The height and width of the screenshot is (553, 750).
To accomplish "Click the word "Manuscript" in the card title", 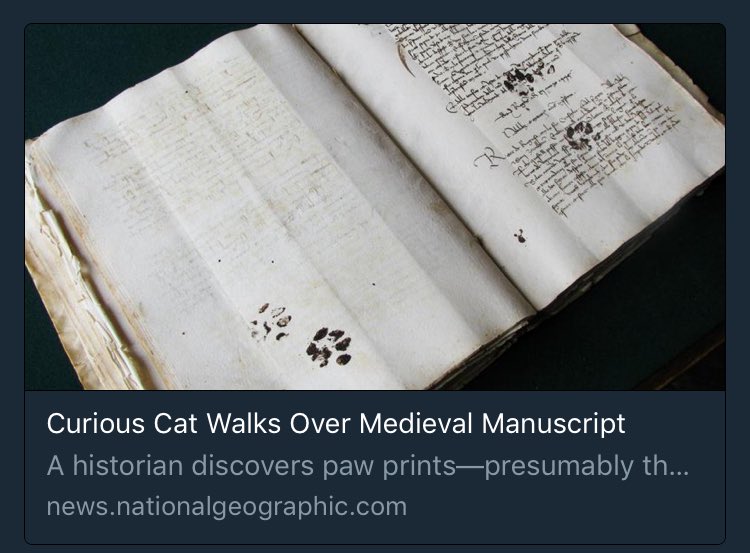I will 553,423.
